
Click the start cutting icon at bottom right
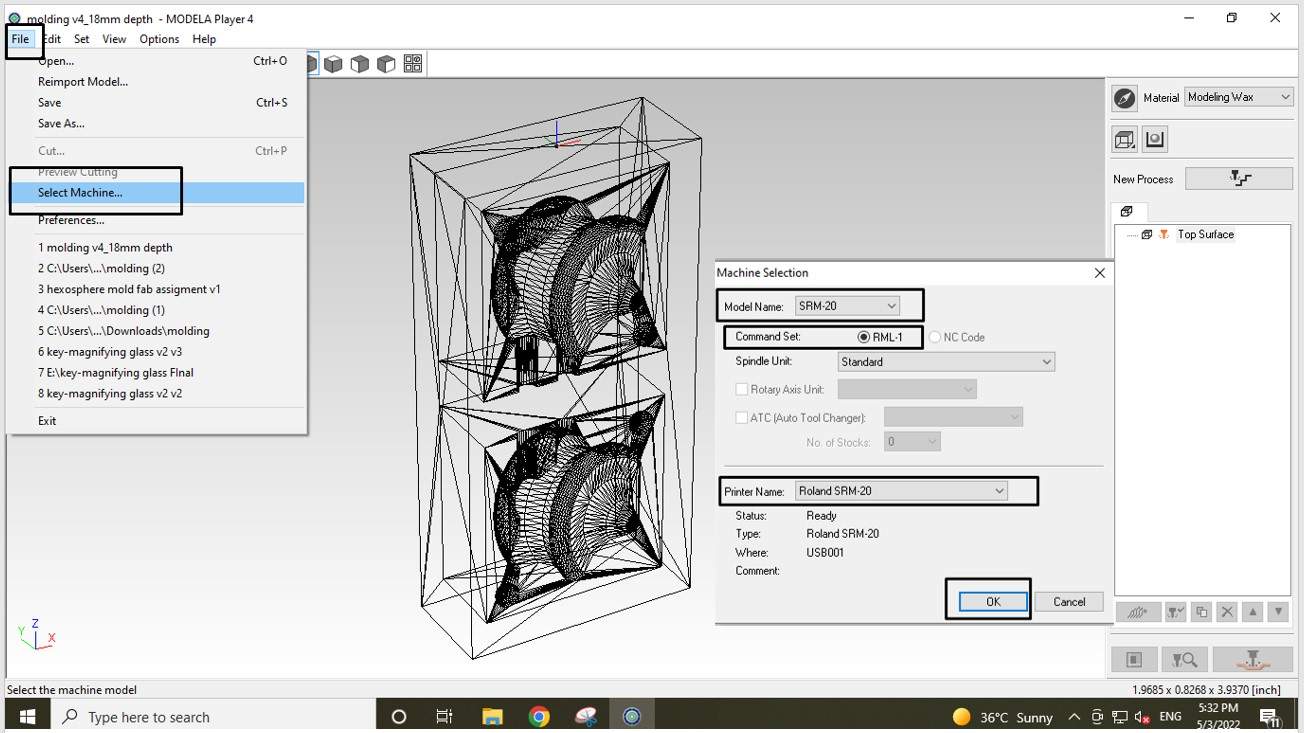click(x=1252, y=659)
